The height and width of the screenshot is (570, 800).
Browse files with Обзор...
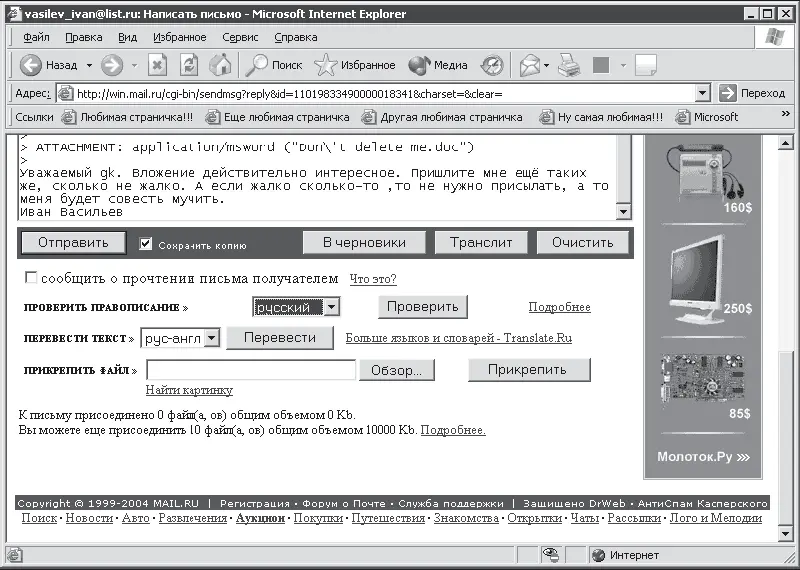pyautogui.click(x=396, y=370)
